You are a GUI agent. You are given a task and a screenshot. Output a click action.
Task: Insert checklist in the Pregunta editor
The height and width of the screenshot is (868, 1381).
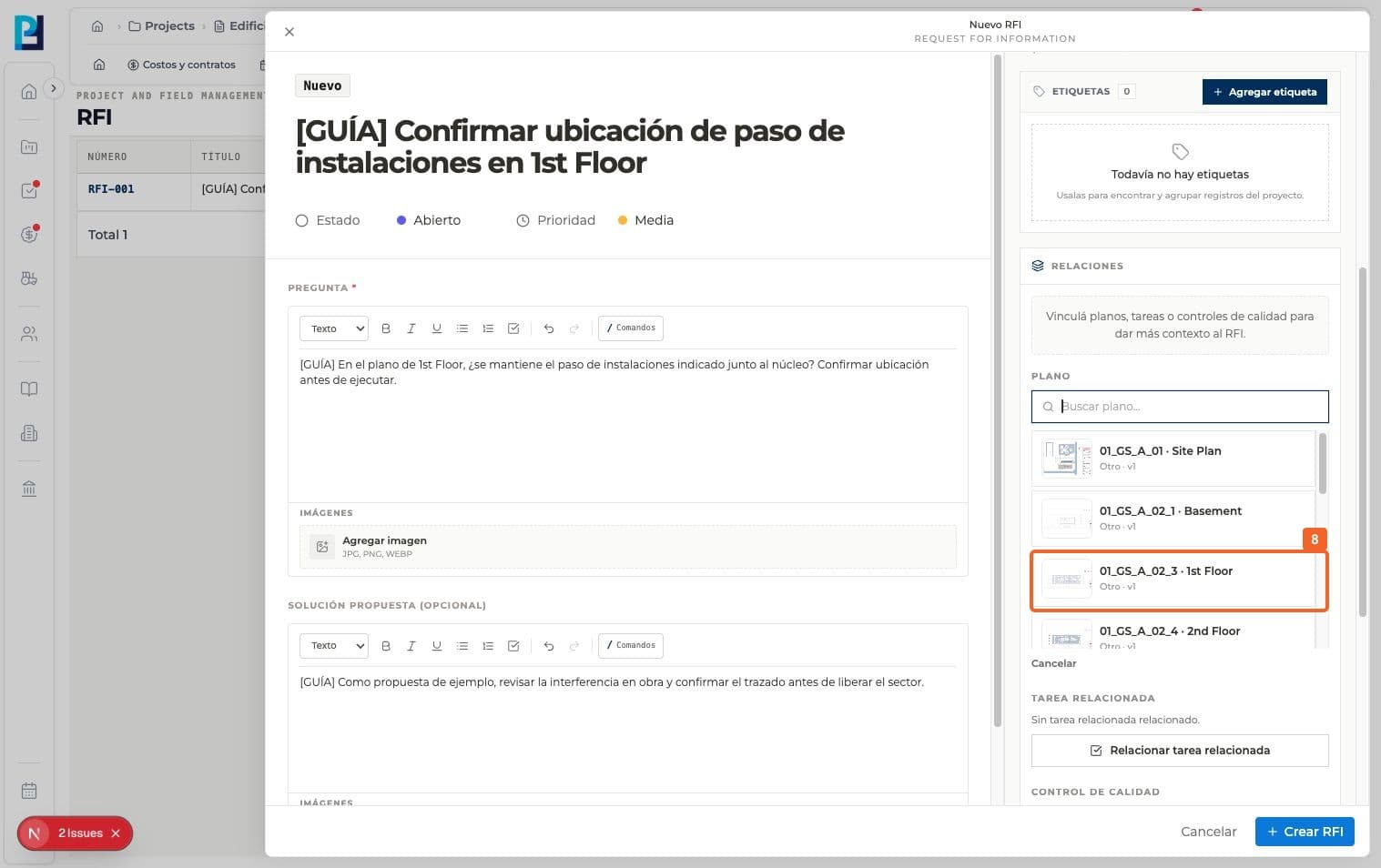click(513, 328)
